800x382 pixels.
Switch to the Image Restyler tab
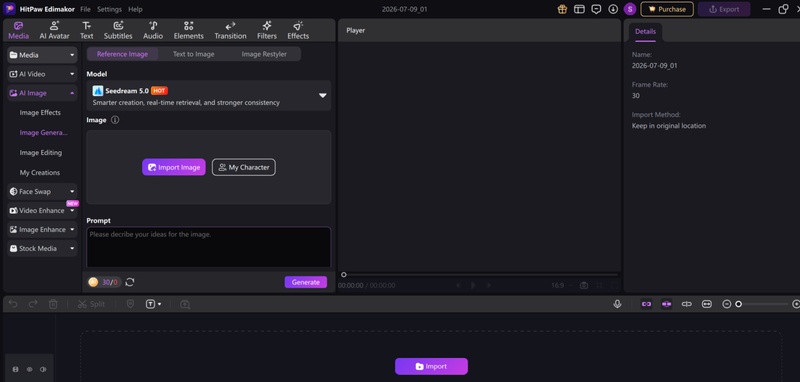pos(264,54)
